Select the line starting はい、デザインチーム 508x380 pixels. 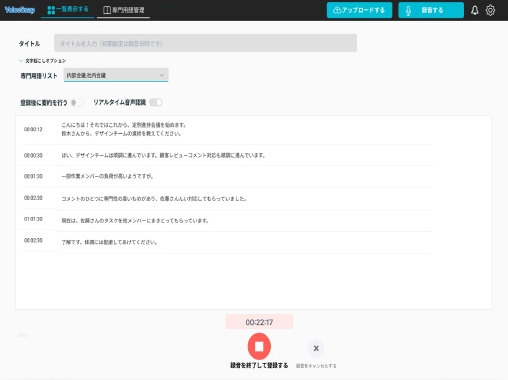pyautogui.click(x=163, y=155)
